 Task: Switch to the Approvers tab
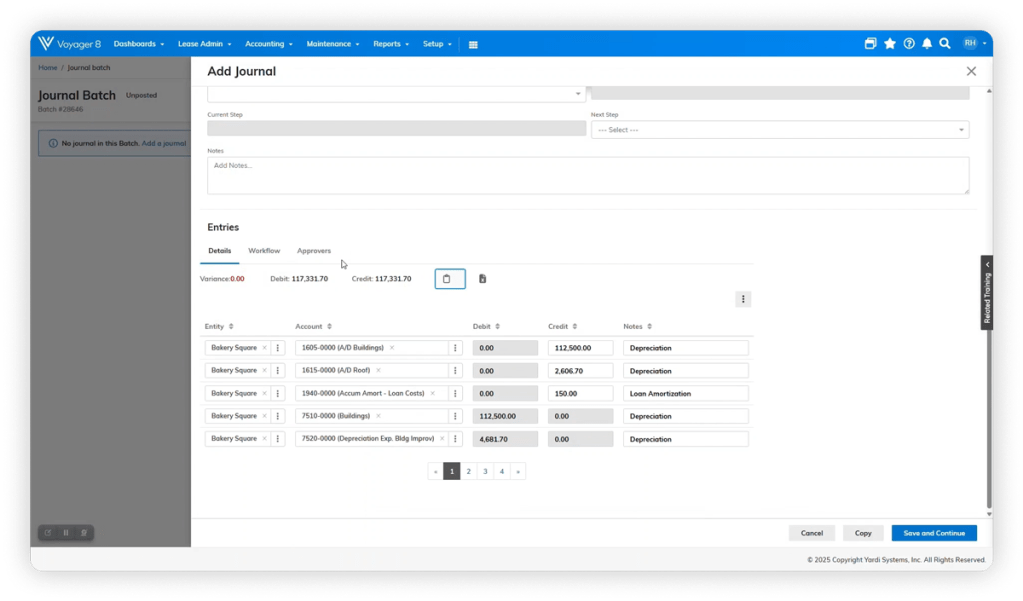[x=314, y=251]
